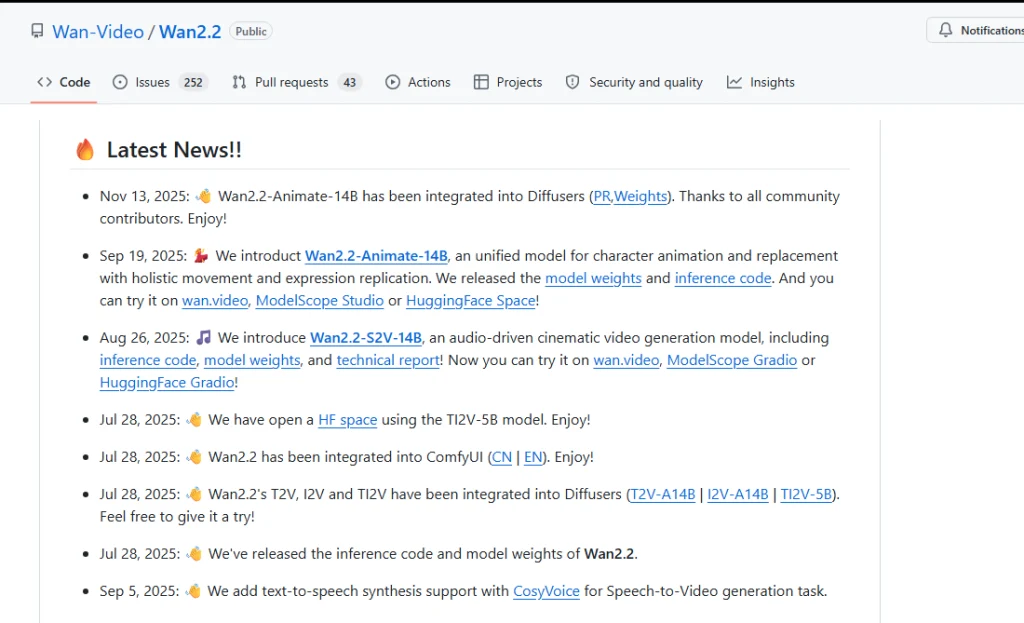The height and width of the screenshot is (623, 1024).
Task: Click the fire emoji beside Latest News
Action: (x=85, y=150)
